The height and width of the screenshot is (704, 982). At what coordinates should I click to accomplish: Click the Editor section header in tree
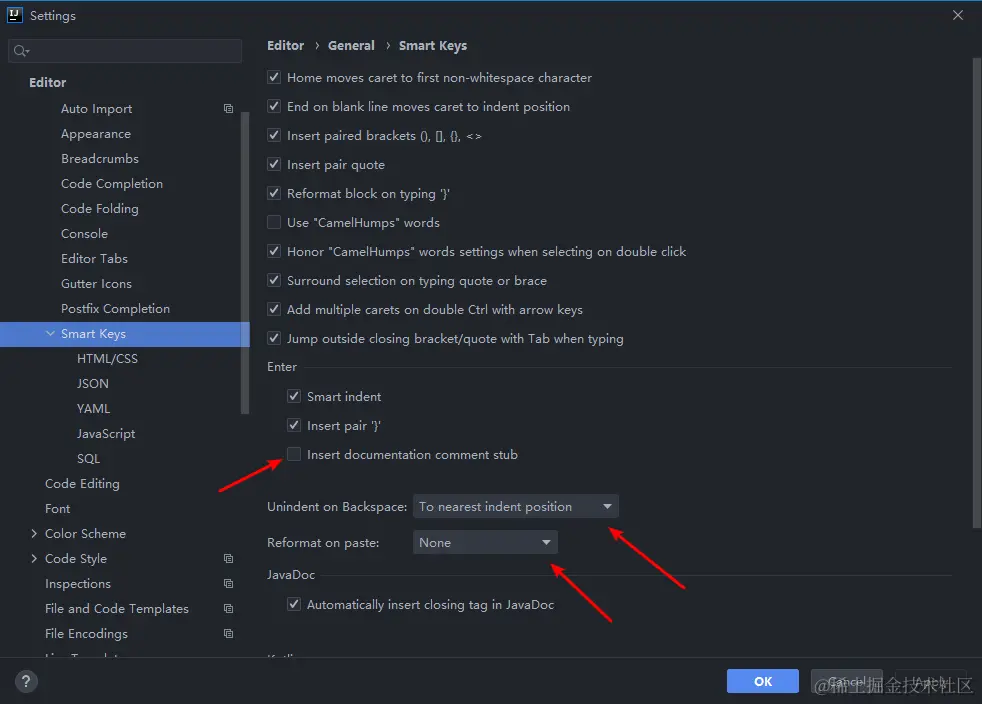pyautogui.click(x=48, y=82)
